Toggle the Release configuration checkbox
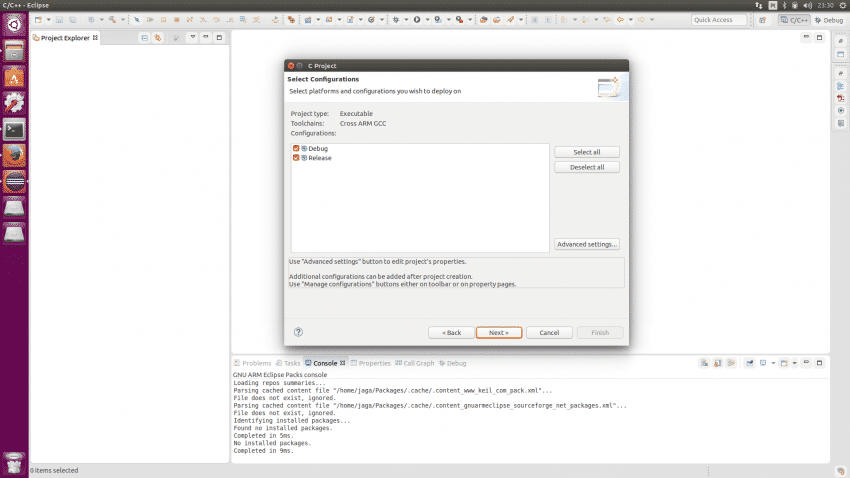The width and height of the screenshot is (850, 478). (296, 158)
